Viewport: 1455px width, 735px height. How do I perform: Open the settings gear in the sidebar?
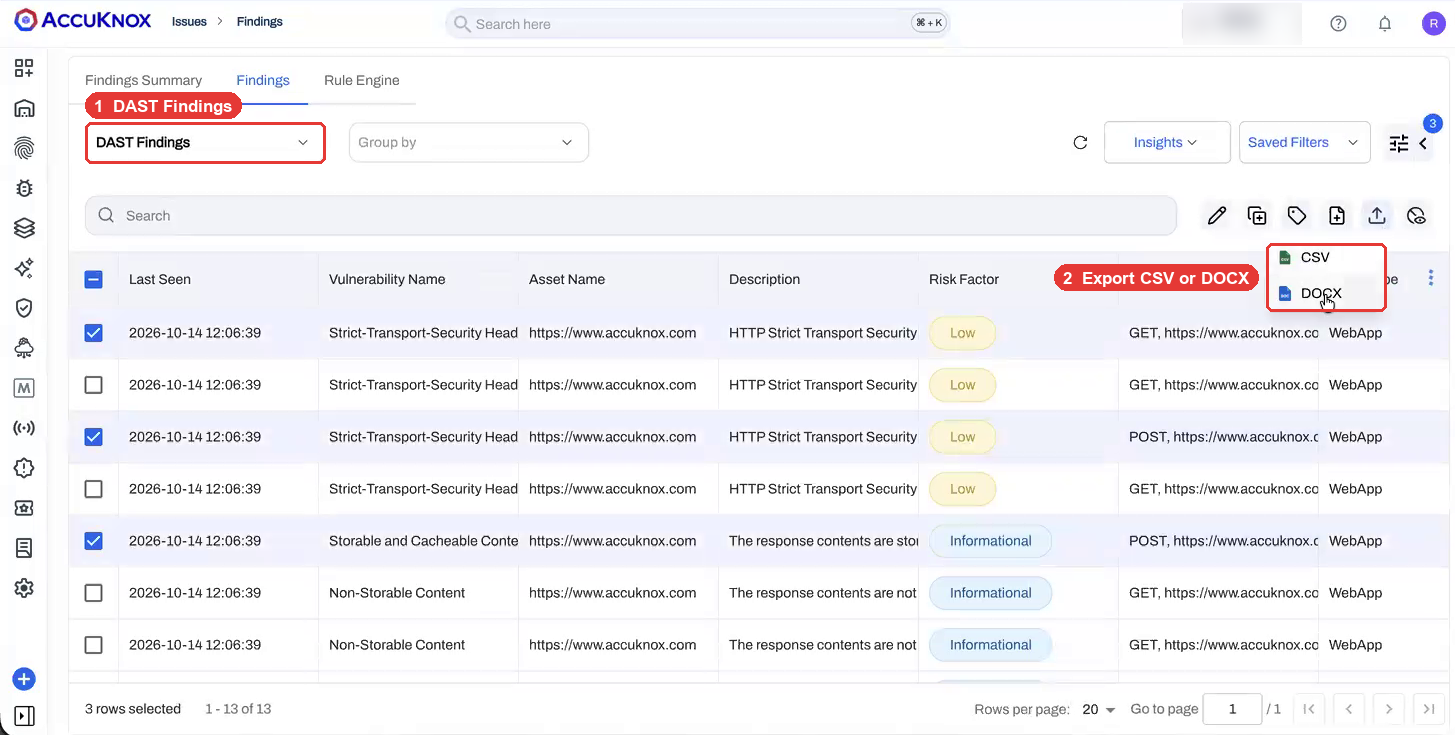point(24,588)
